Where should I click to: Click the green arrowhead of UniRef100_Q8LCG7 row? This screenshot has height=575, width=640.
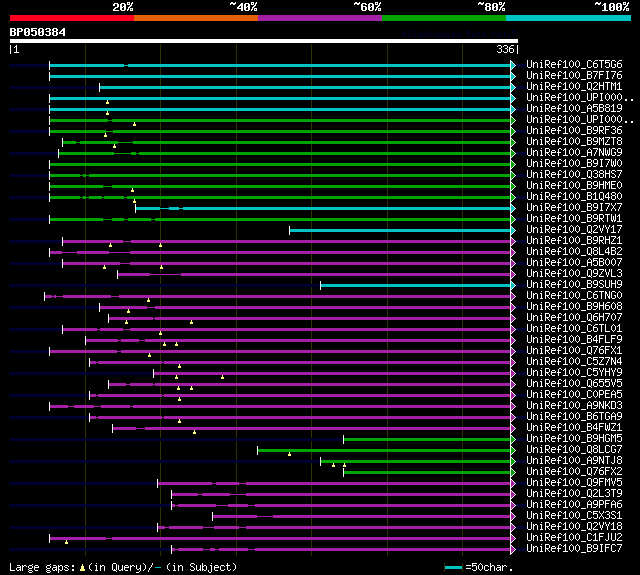tap(513, 451)
